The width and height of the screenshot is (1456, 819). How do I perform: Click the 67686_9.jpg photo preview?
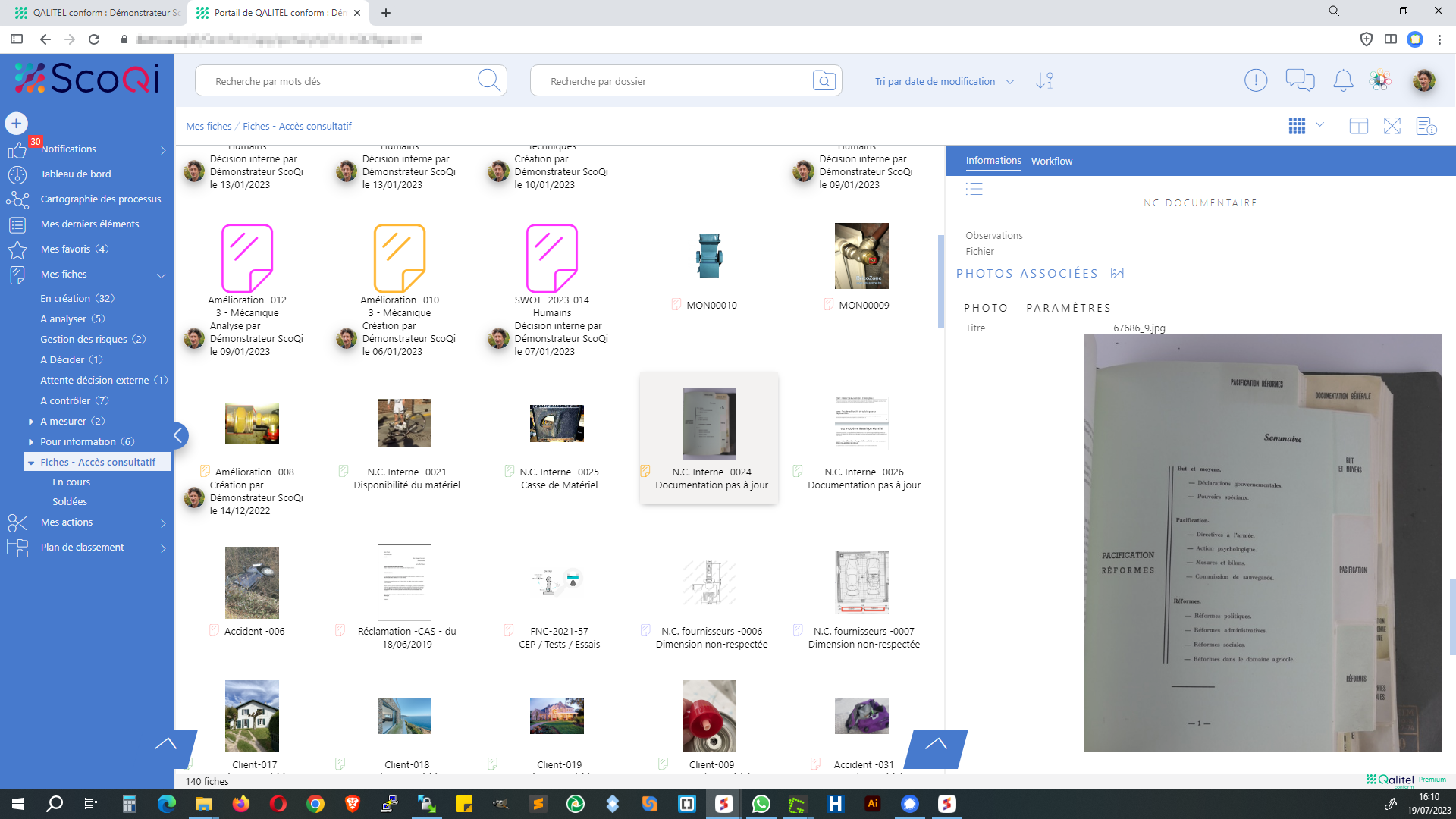[x=1263, y=542]
